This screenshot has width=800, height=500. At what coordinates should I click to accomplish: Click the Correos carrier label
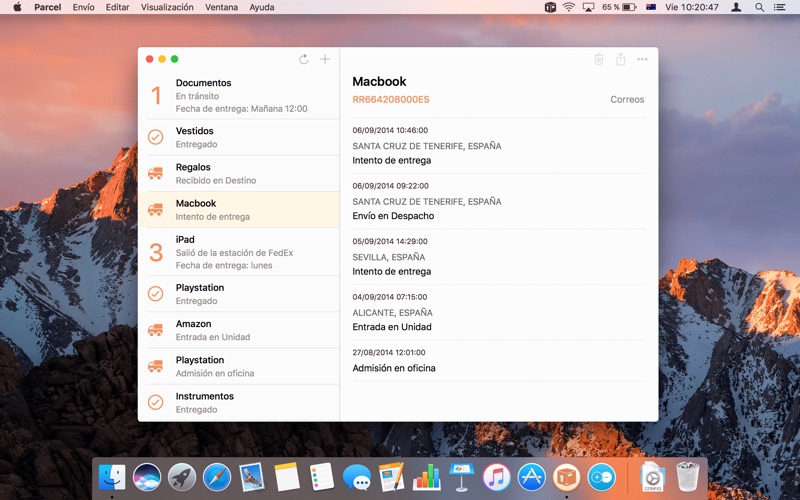pos(627,99)
